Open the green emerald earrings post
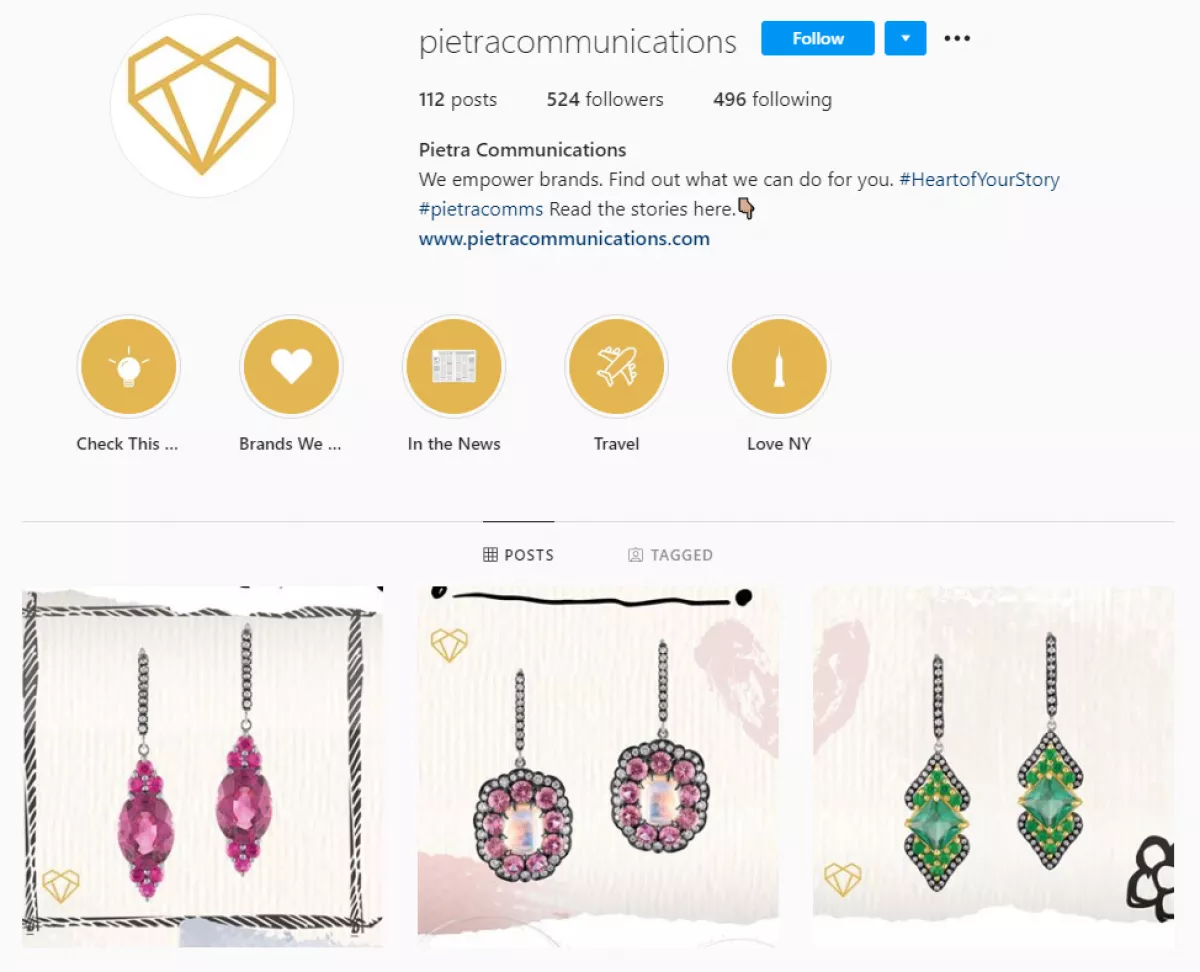The height and width of the screenshot is (972, 1200). tap(993, 767)
